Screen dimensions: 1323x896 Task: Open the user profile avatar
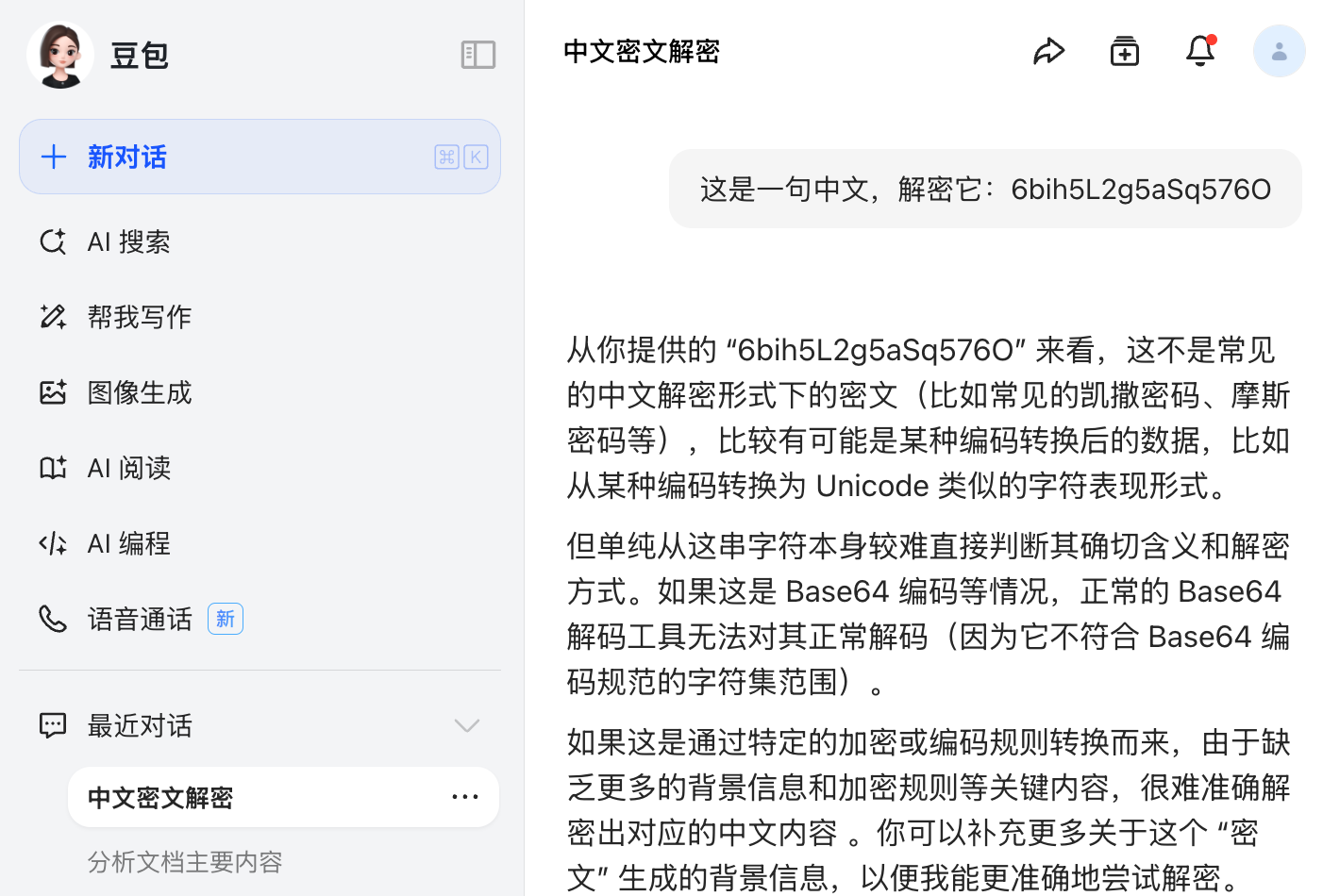1279,51
